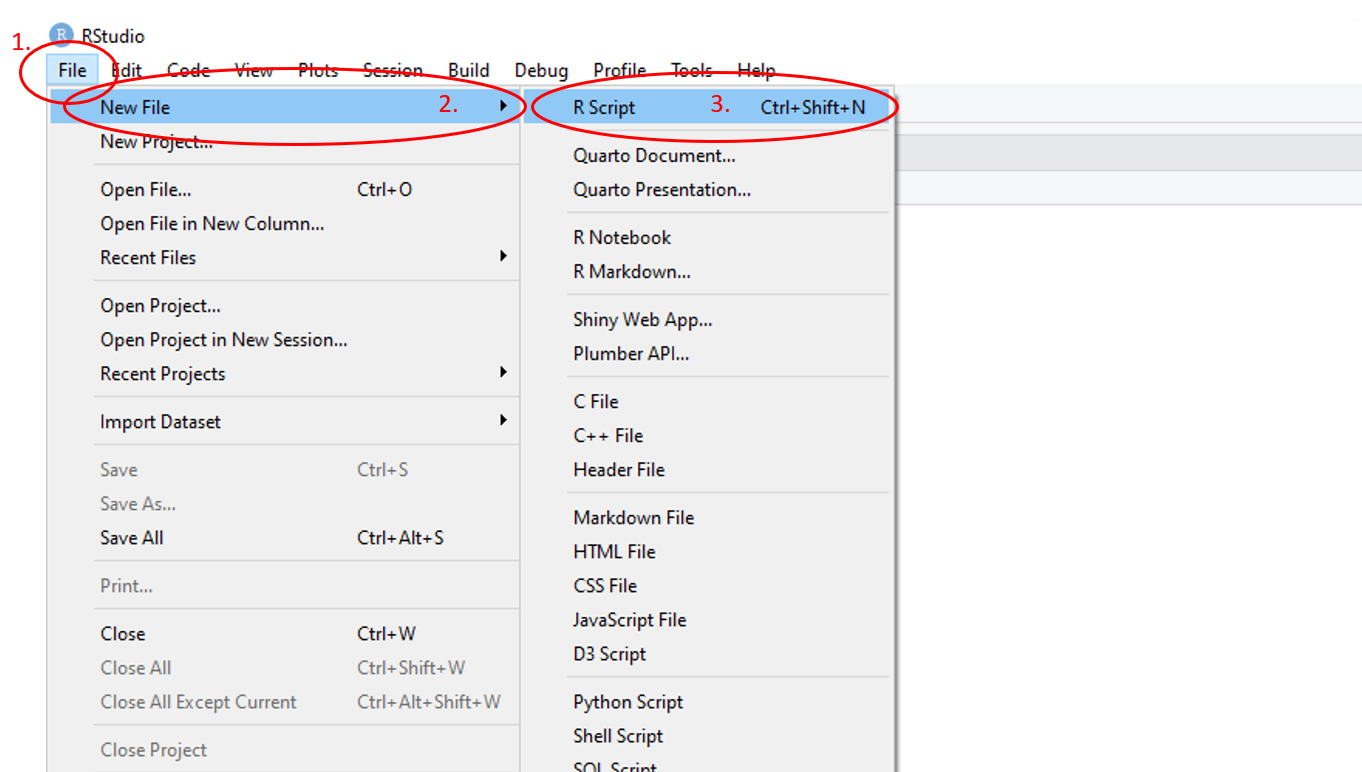Click the greyed Close All entry

[285, 667]
